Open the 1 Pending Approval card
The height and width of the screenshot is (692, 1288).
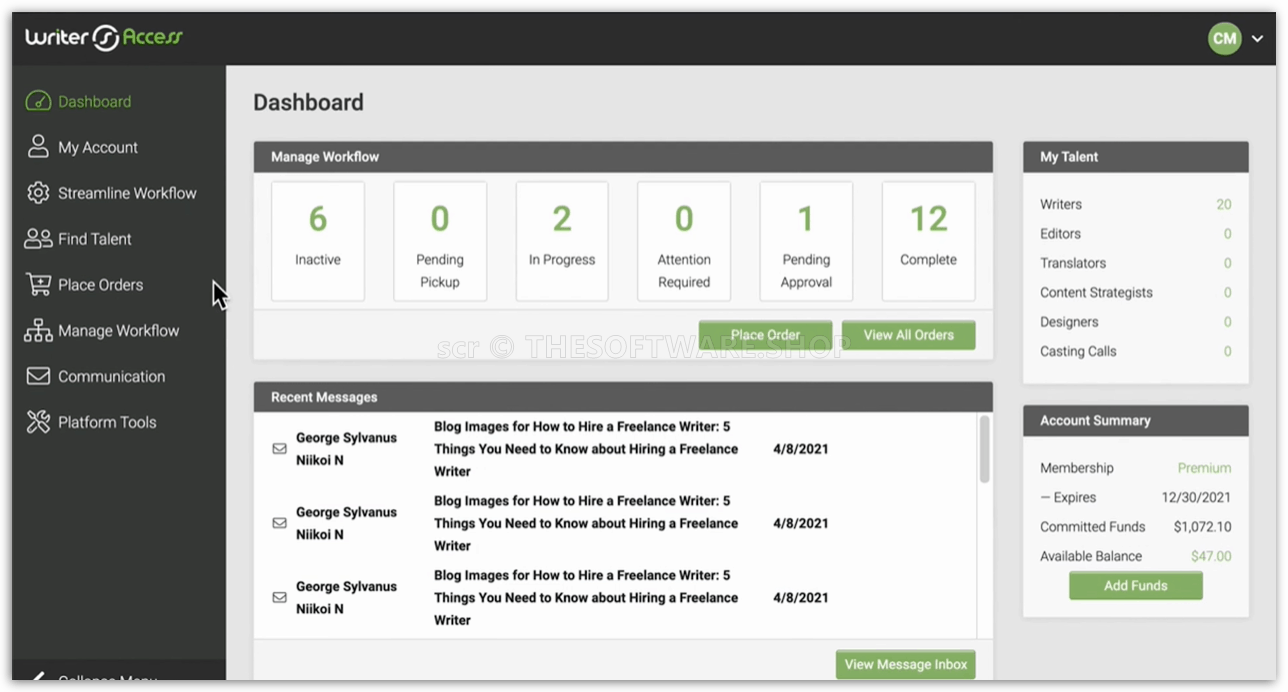pyautogui.click(x=806, y=241)
